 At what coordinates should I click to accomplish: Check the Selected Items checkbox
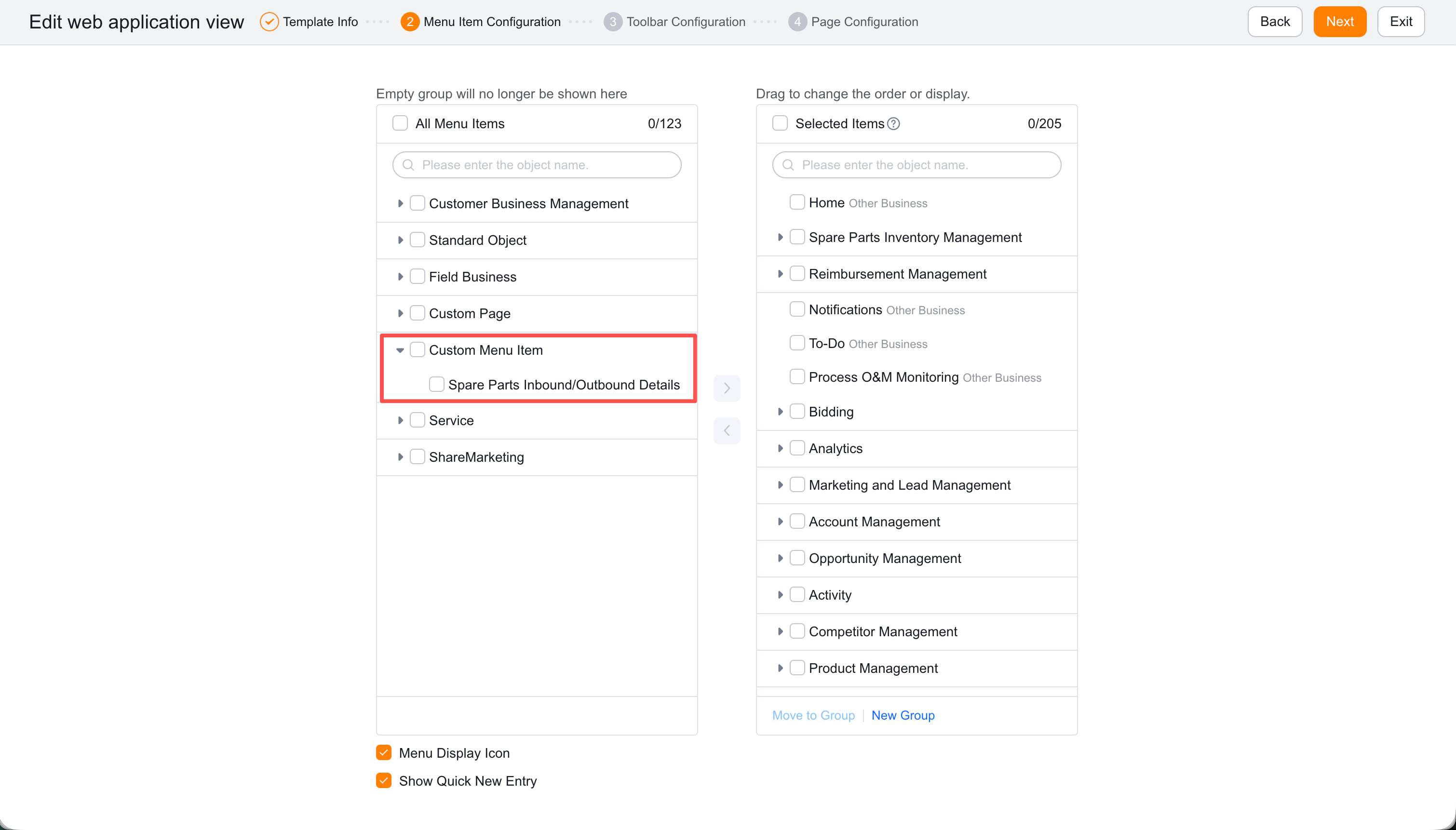(780, 123)
